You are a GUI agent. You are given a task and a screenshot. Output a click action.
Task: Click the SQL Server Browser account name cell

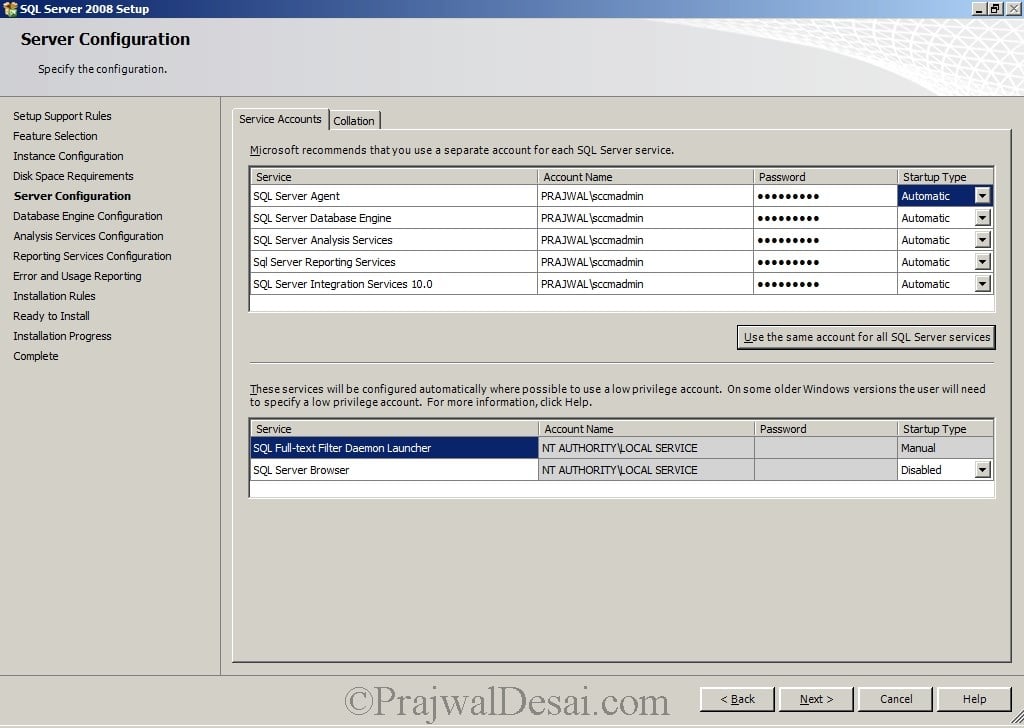[x=646, y=470]
